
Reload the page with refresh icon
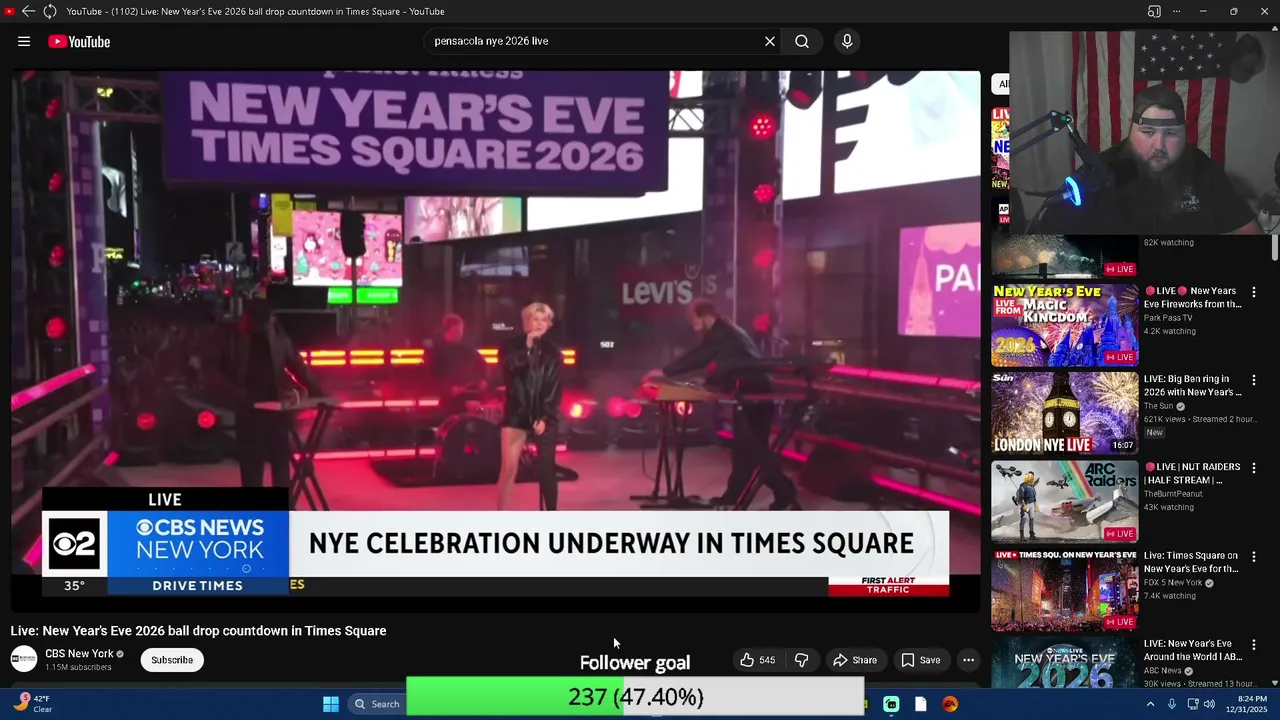click(x=49, y=11)
